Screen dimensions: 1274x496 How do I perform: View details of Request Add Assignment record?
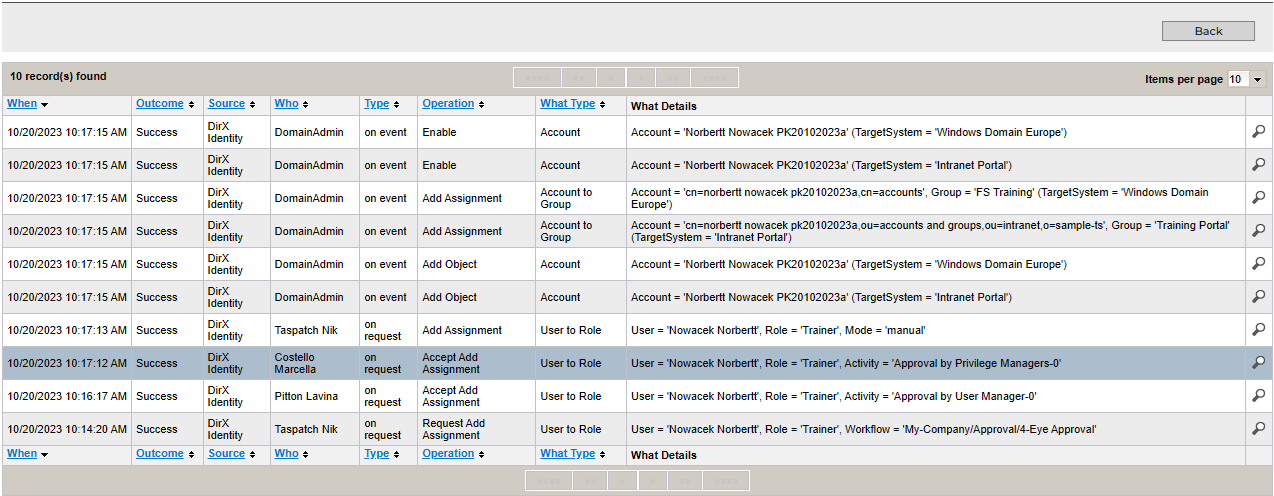pyautogui.click(x=1258, y=429)
